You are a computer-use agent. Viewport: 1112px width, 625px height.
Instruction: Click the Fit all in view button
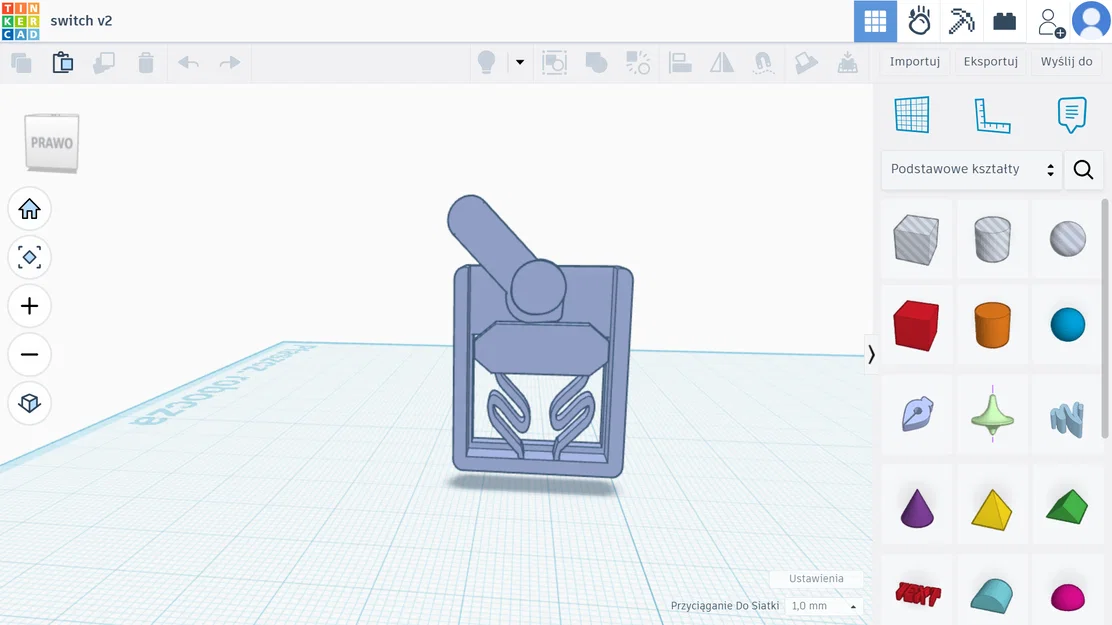pyautogui.click(x=29, y=258)
